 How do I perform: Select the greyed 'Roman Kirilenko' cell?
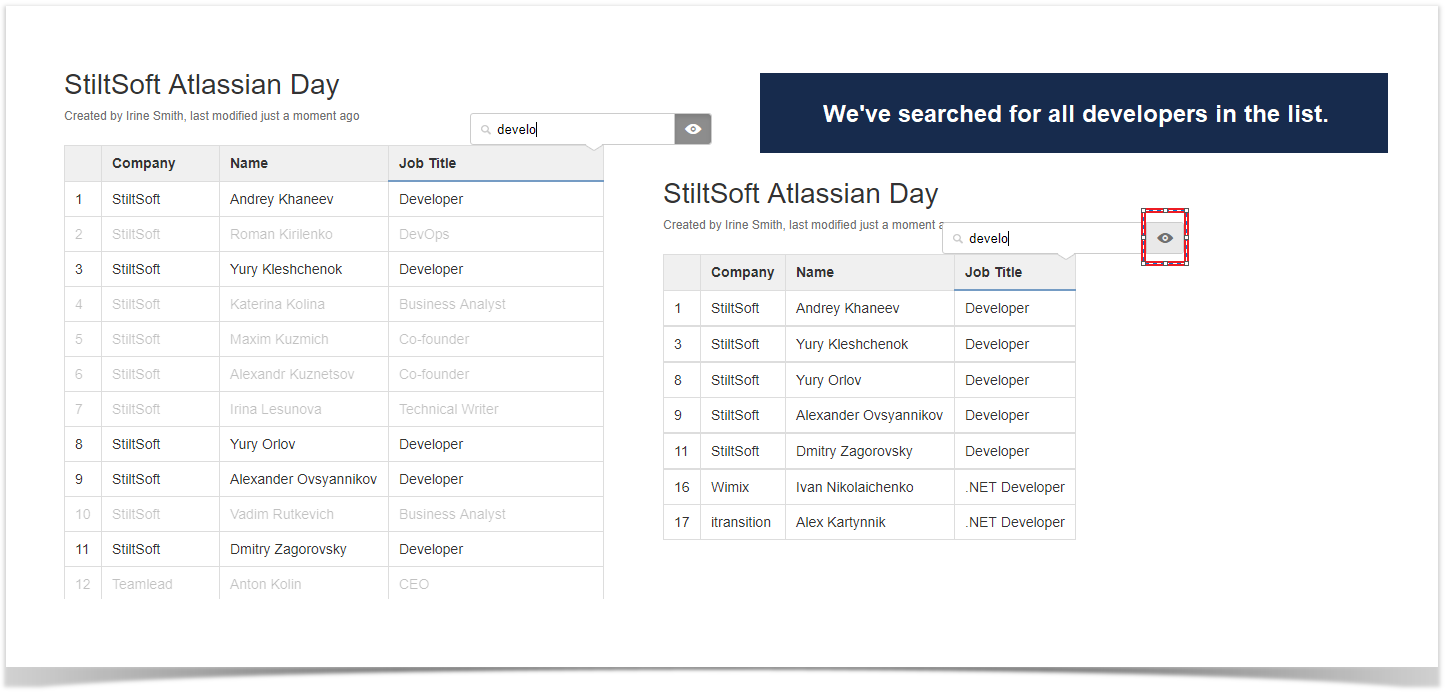point(304,234)
